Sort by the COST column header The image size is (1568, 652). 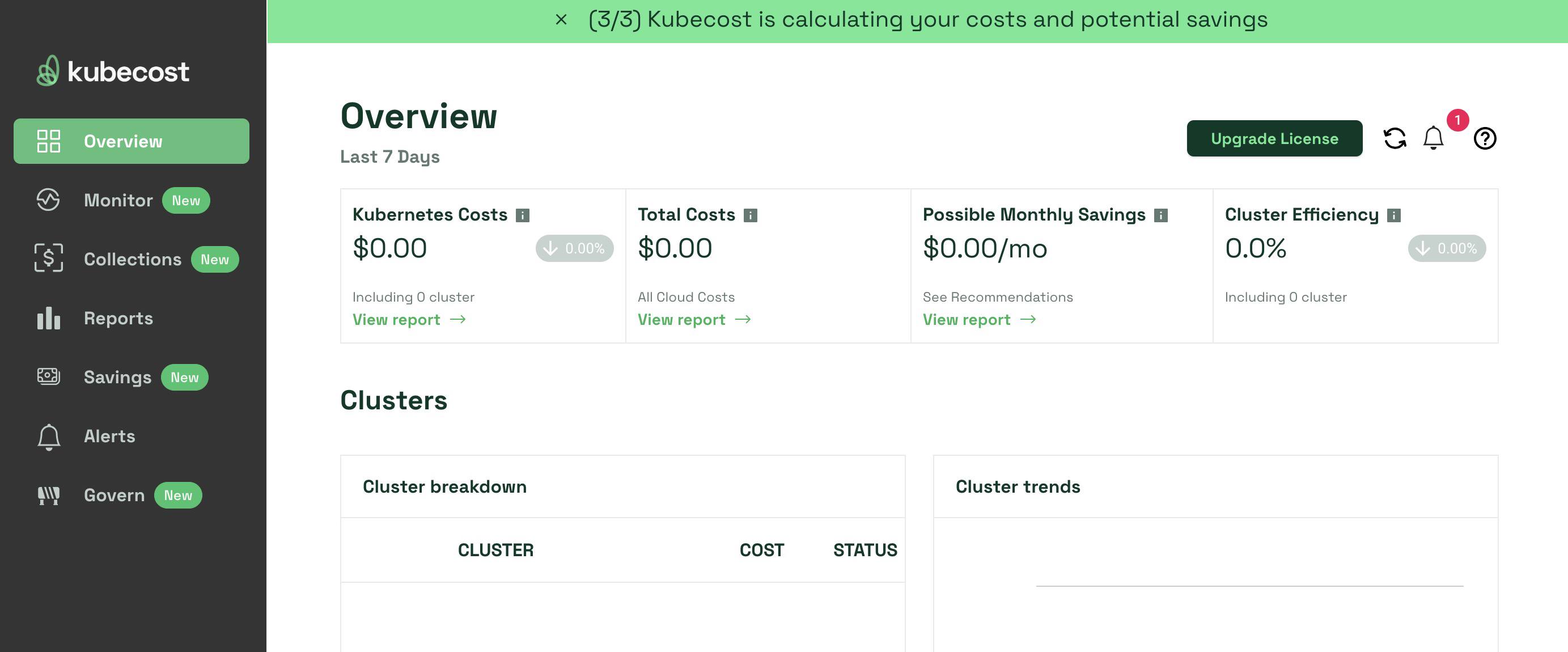pos(761,550)
